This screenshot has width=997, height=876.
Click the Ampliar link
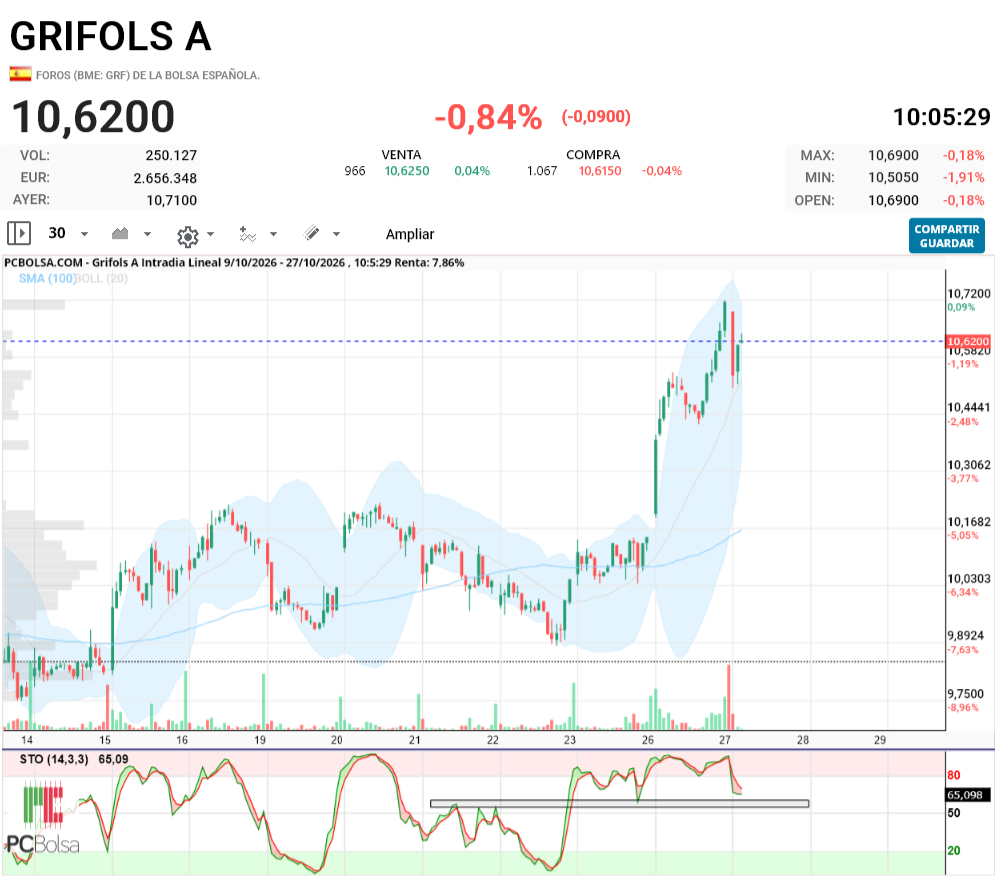tap(410, 234)
